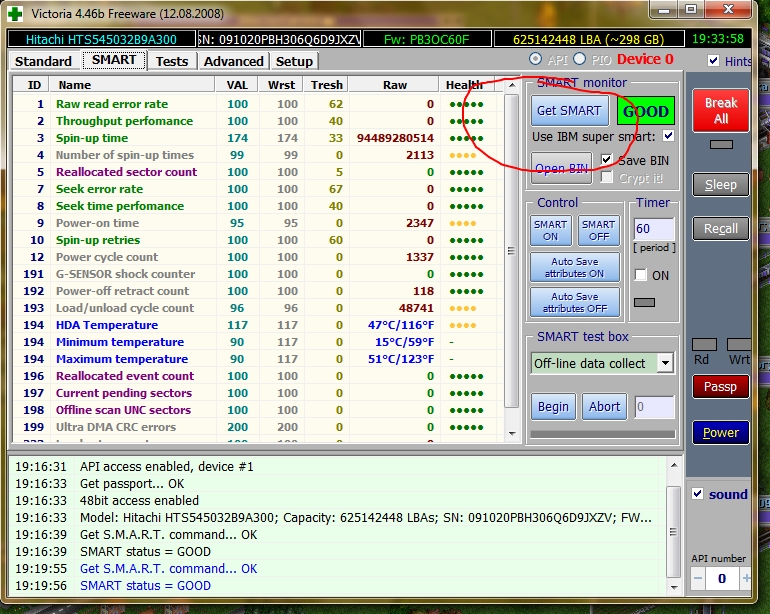Click the green cross Victoria app icon

pos(15,13)
